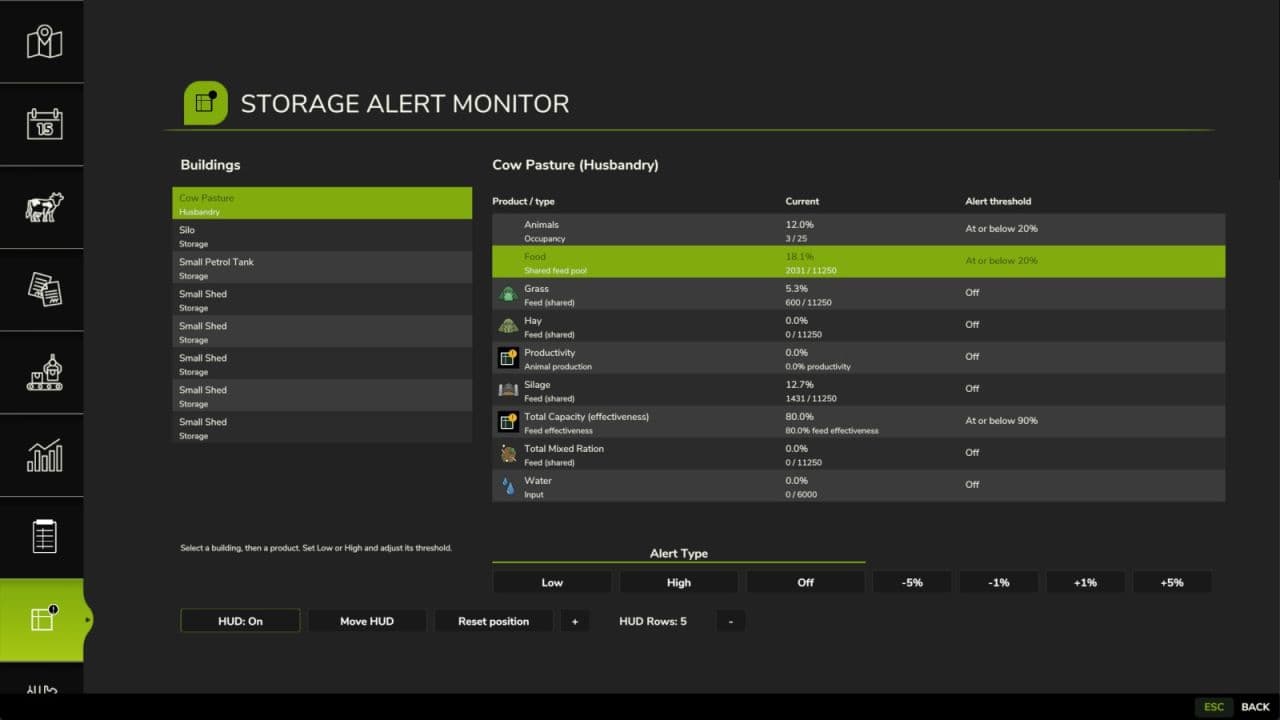Click the Productivity row icon
Viewport: 1280px width, 720px height.
[508, 357]
